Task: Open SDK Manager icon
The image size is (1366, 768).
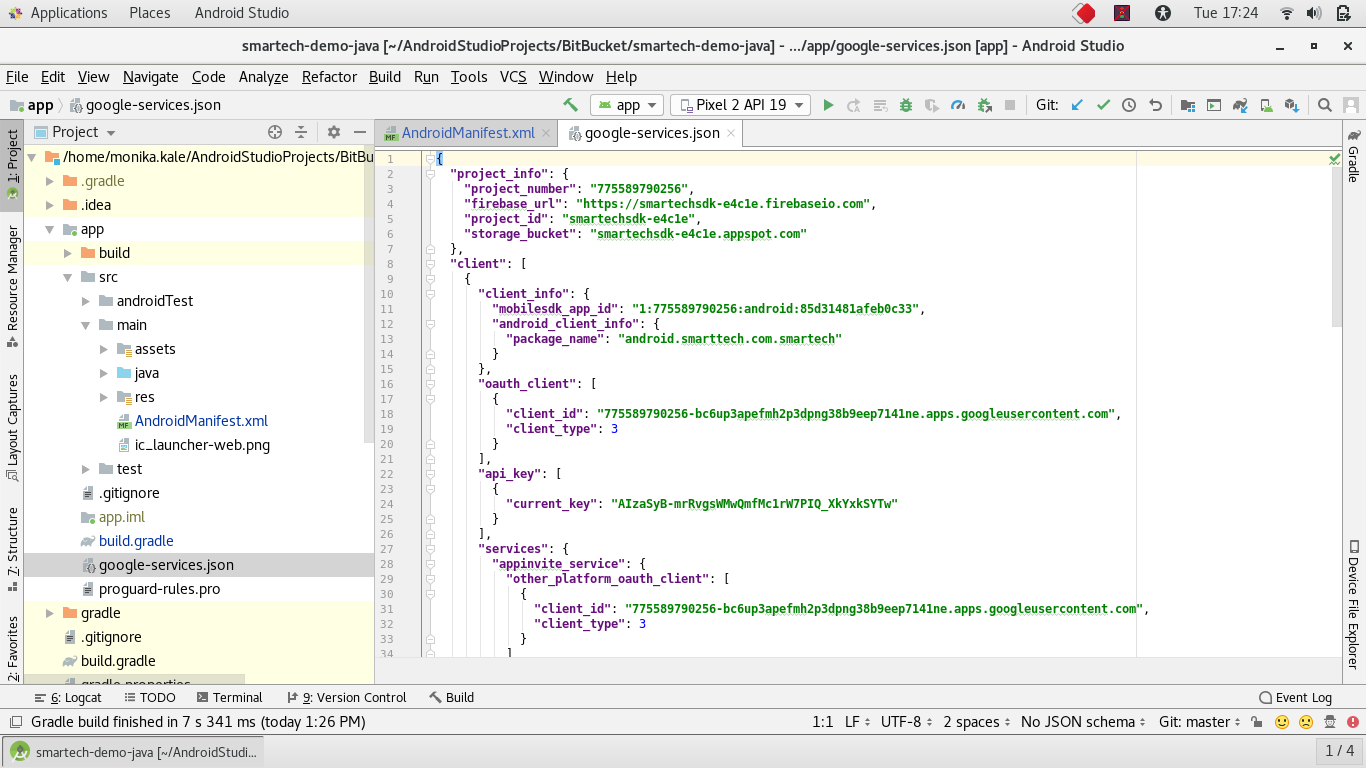Action: 1292,104
